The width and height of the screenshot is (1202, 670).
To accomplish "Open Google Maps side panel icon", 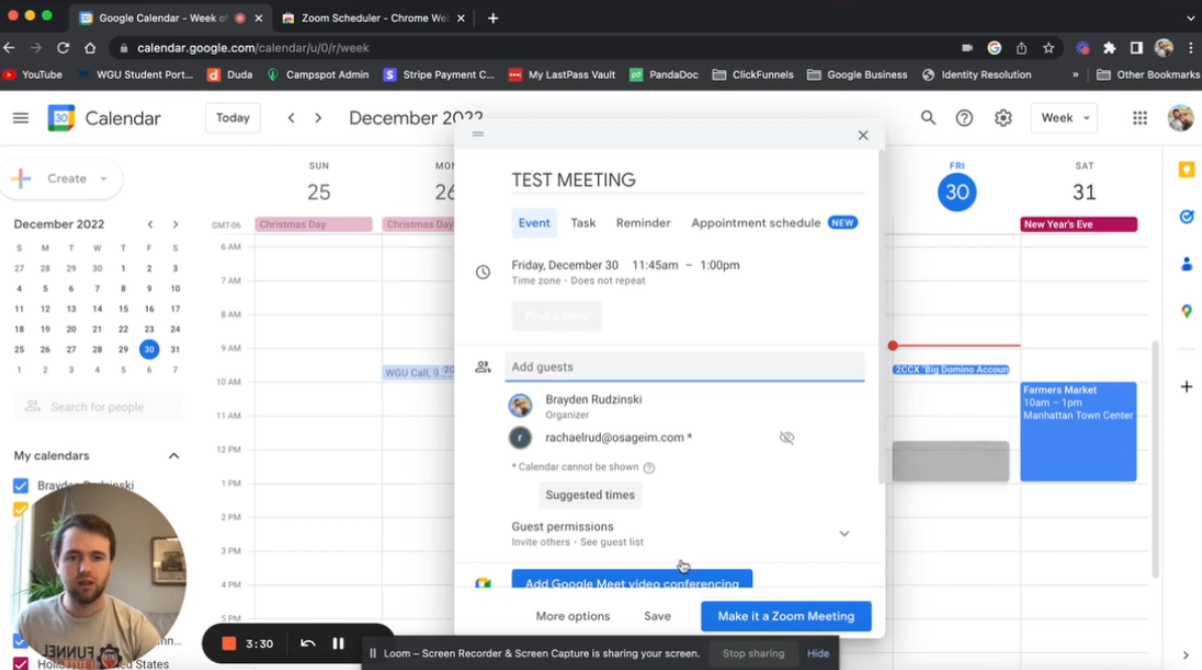I will [1186, 298].
